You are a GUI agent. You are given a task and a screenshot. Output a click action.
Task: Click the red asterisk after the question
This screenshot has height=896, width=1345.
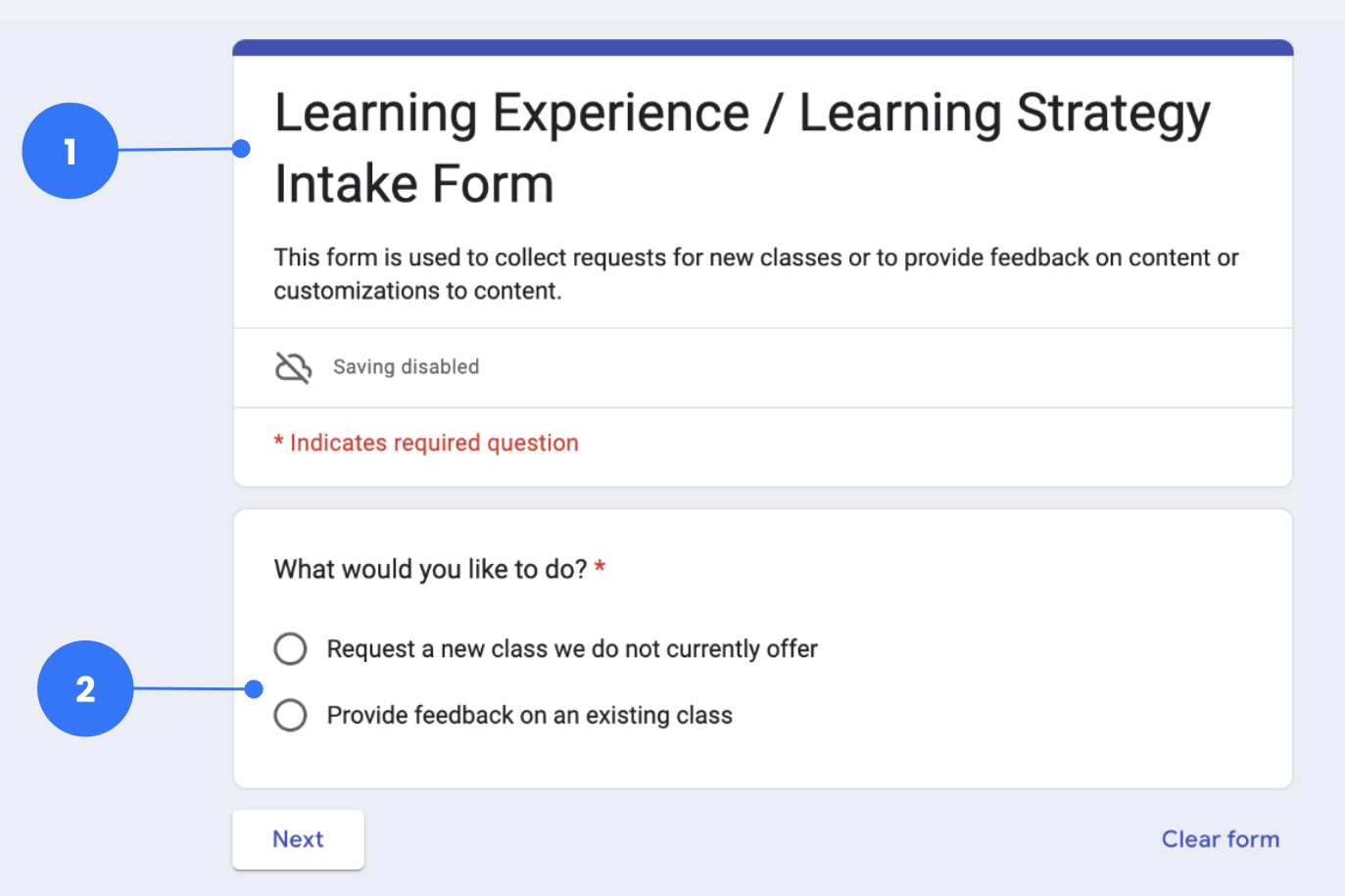point(600,568)
